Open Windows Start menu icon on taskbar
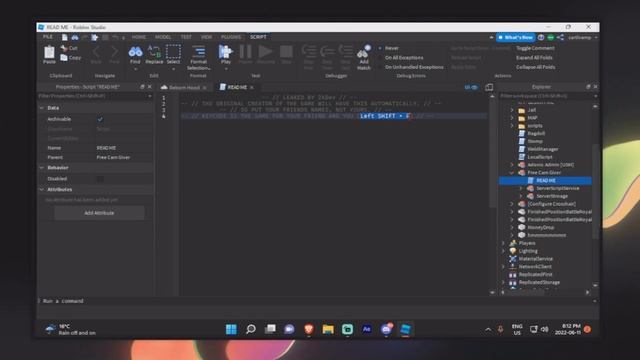 click(231, 329)
